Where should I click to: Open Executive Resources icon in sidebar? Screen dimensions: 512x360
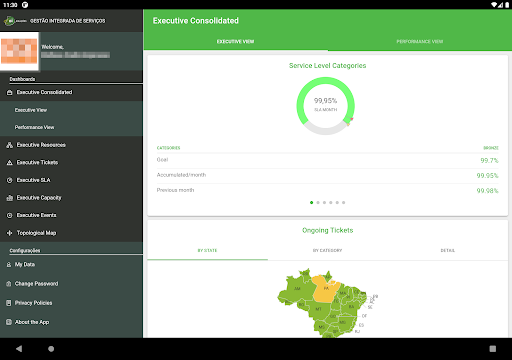[x=10, y=145]
